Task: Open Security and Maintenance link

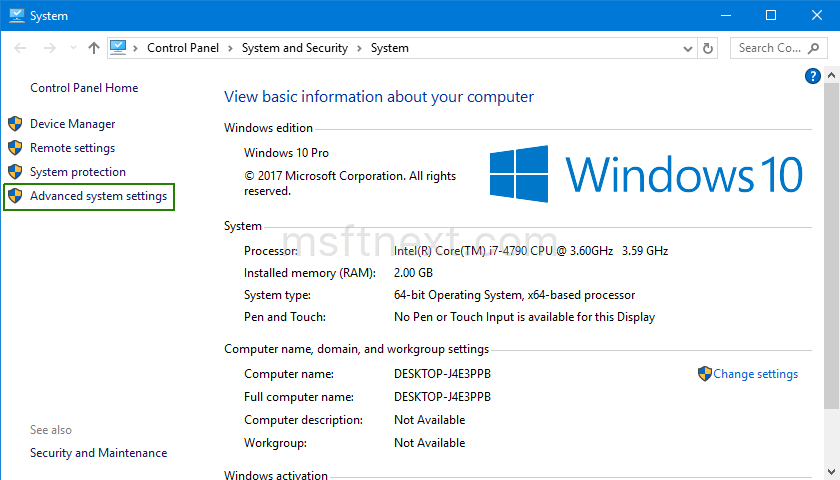Action: tap(99, 453)
